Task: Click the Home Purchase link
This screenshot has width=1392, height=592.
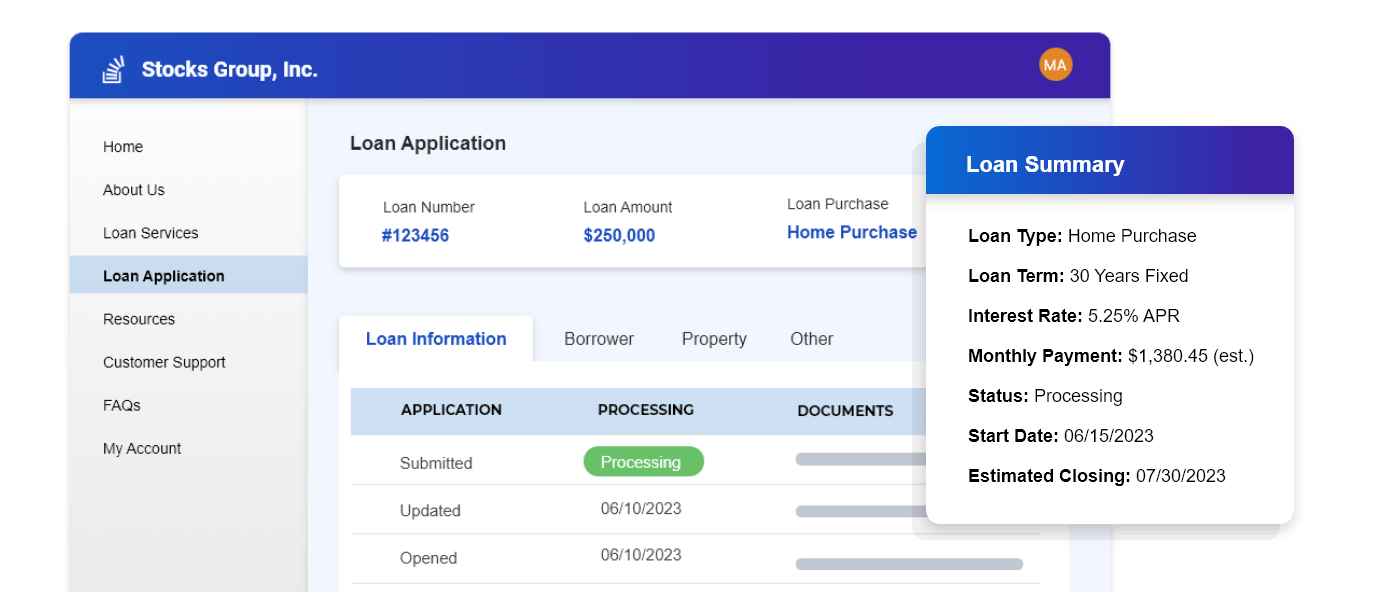Action: pos(852,232)
